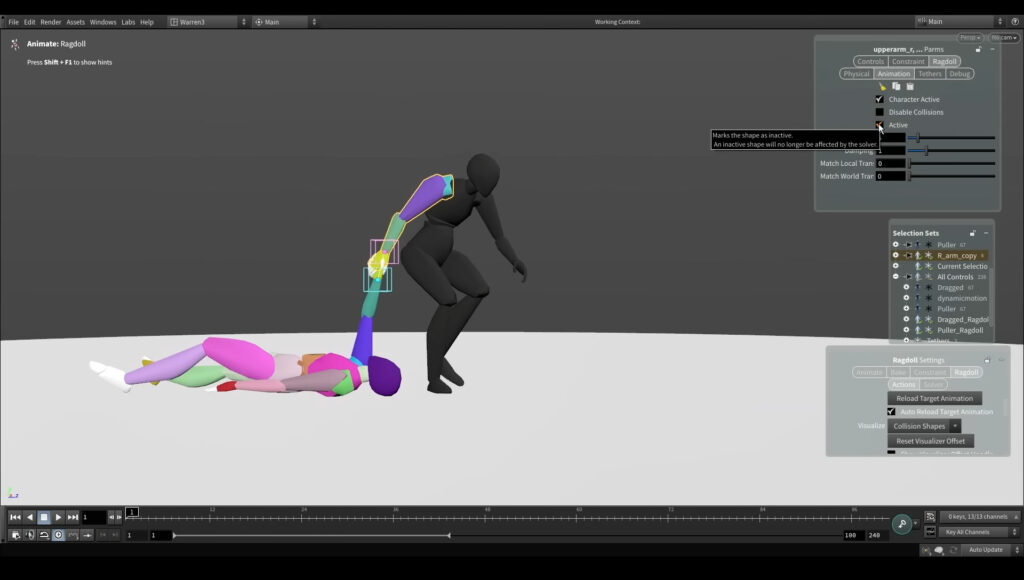Jump to last frame in playbar

72,517
